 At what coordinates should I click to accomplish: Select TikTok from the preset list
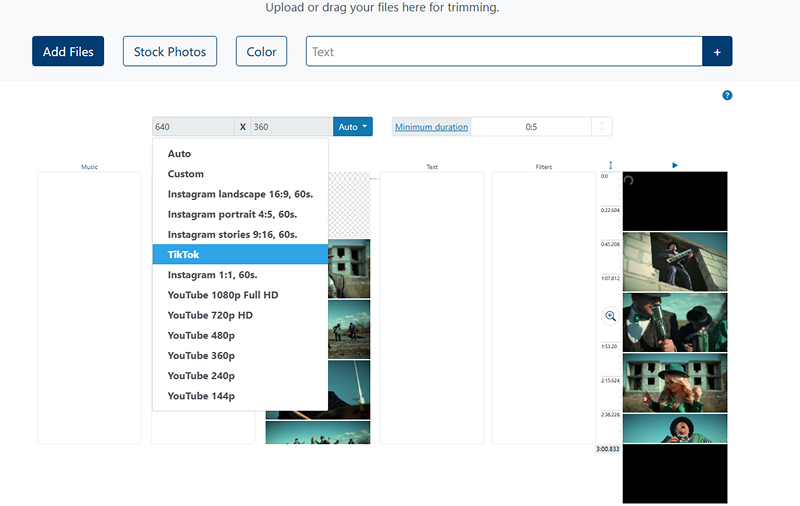240,255
